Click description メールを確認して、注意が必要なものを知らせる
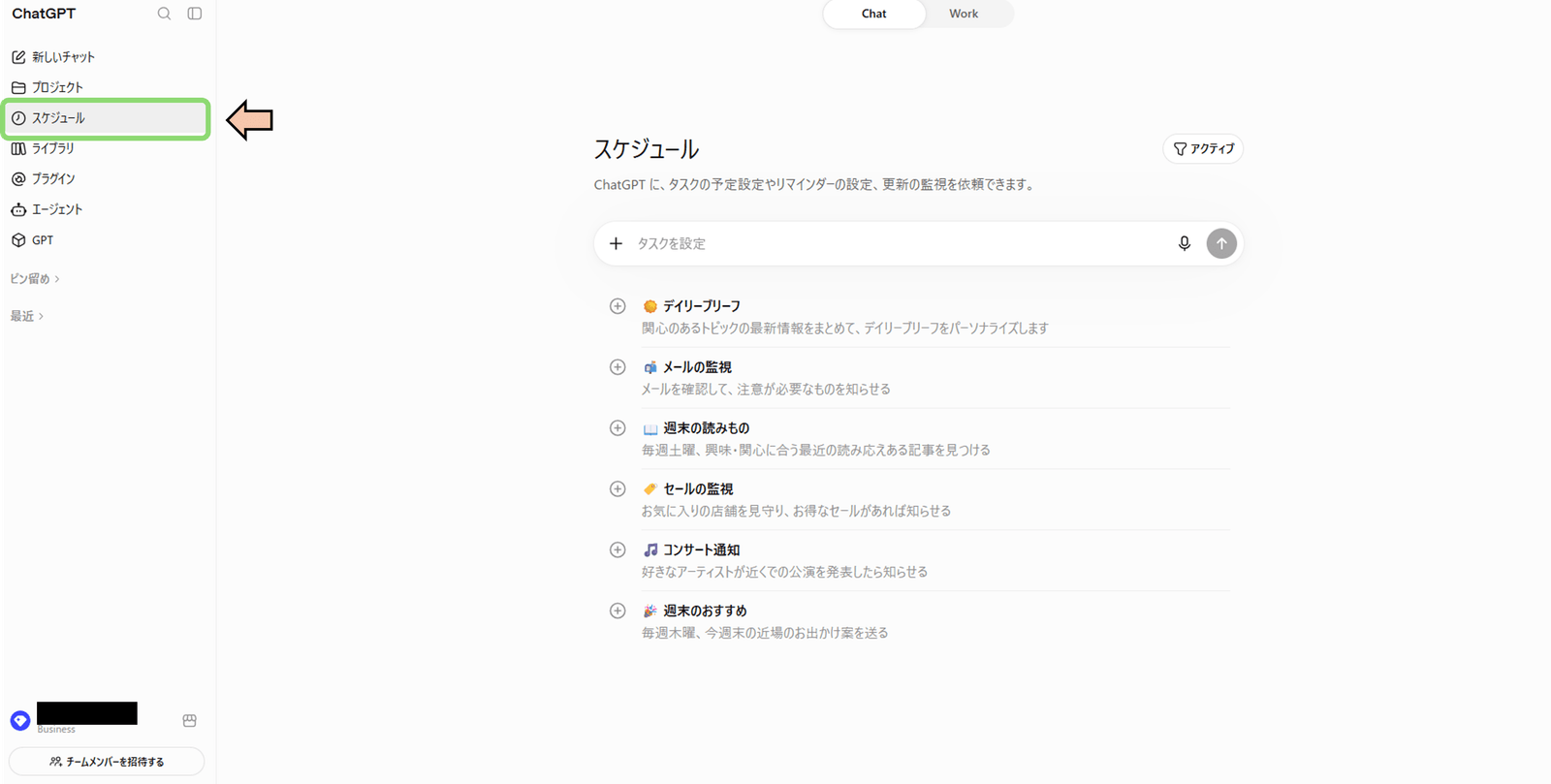 [766, 390]
